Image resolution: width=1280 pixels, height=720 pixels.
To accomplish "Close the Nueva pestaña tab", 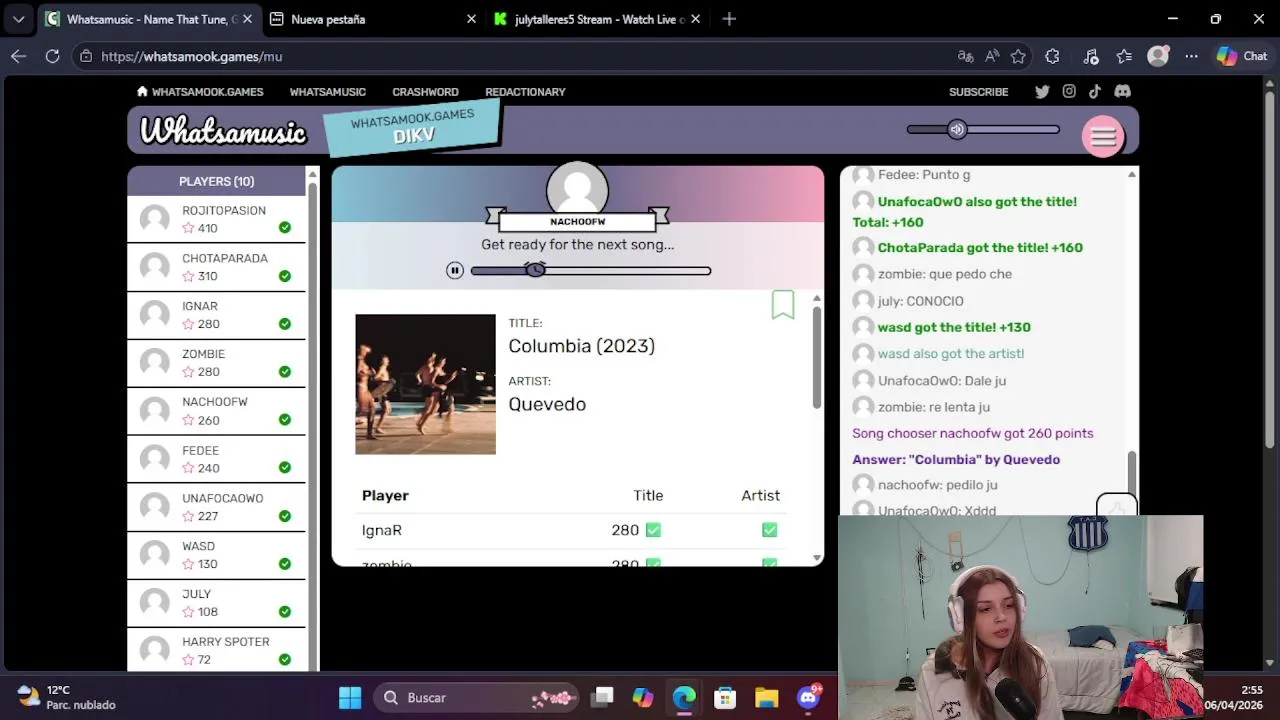I will coord(471,19).
